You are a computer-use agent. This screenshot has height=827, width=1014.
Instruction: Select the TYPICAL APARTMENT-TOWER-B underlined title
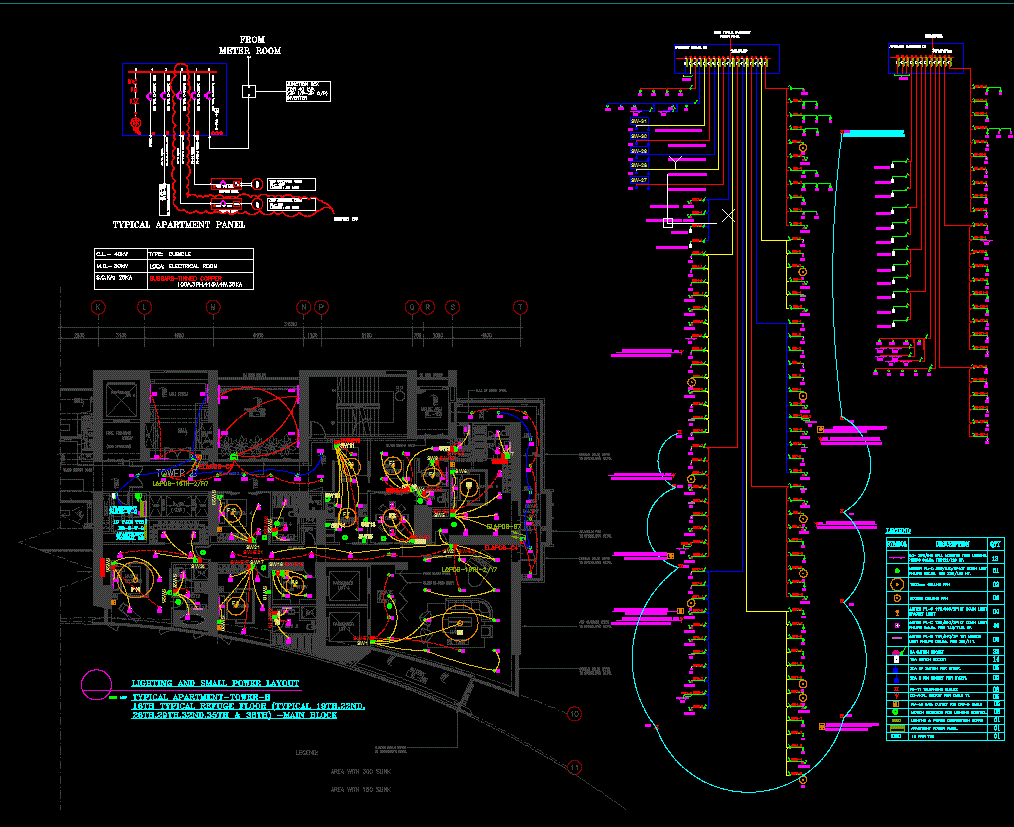(202, 696)
